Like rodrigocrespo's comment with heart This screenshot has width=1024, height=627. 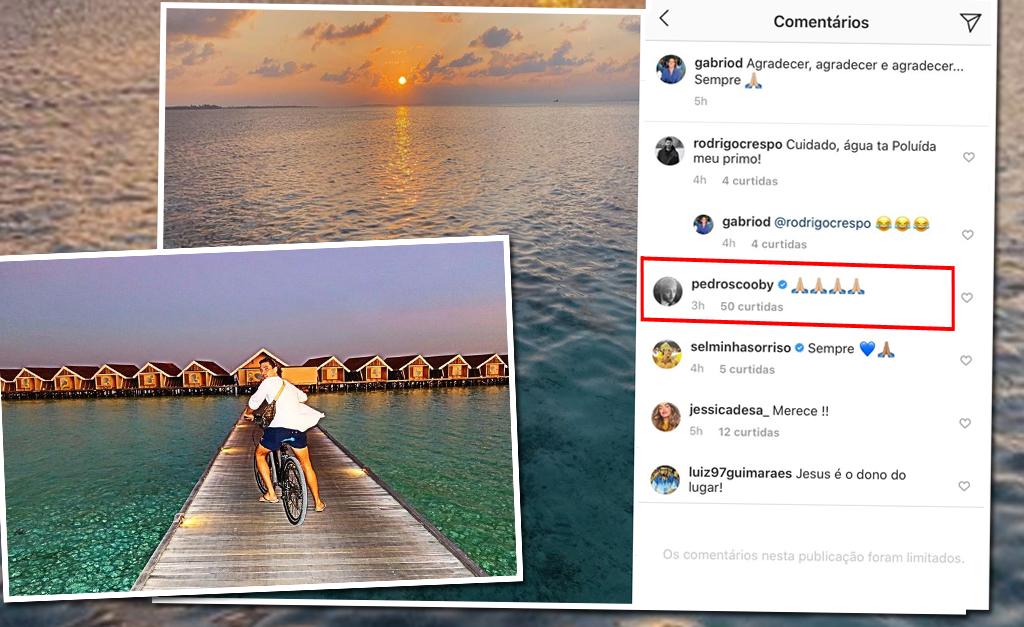tap(967, 158)
